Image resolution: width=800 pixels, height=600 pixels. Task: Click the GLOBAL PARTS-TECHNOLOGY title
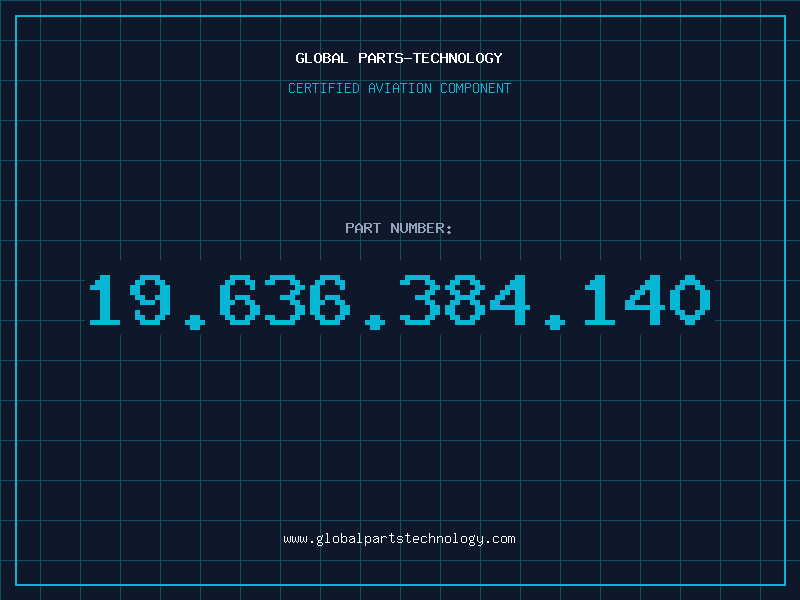tap(399, 58)
